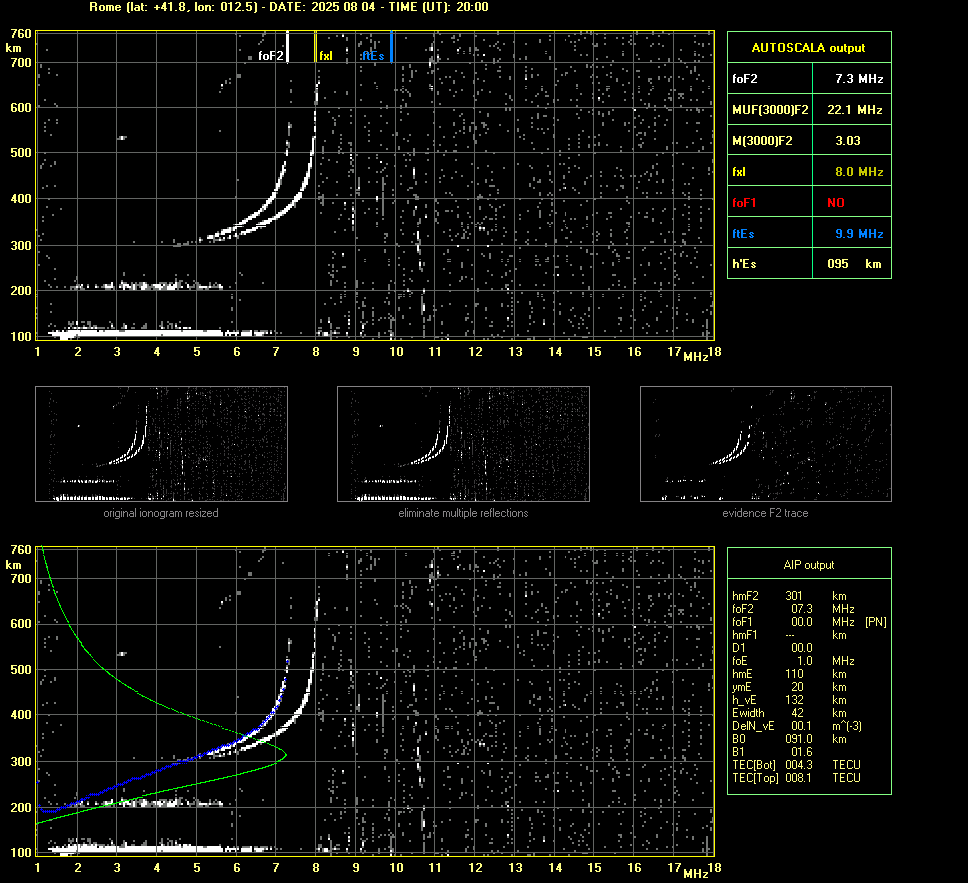Viewport: 968px width, 883px height.
Task: Click the DelN_vE value '00.1'
Action: tap(802, 726)
